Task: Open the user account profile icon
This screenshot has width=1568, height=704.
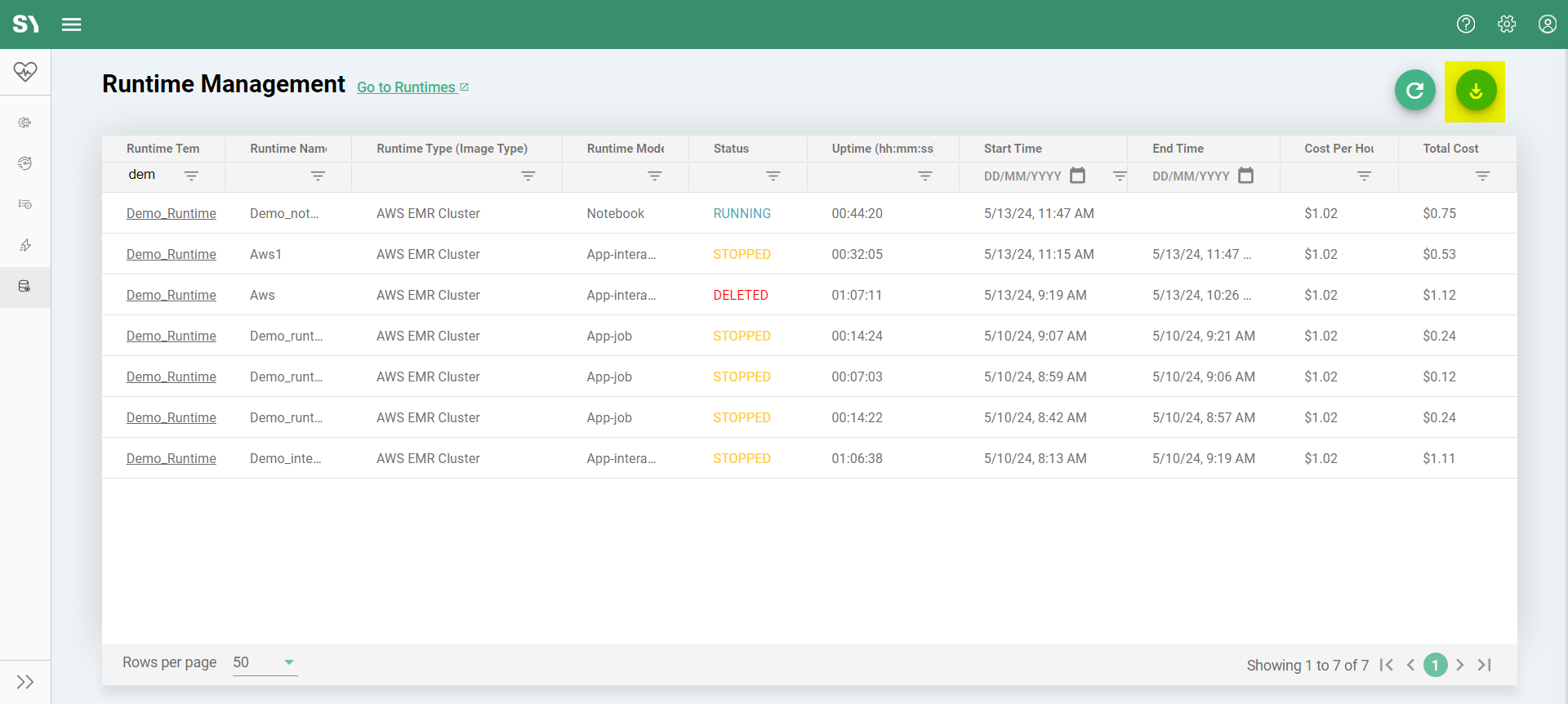Action: [x=1547, y=25]
